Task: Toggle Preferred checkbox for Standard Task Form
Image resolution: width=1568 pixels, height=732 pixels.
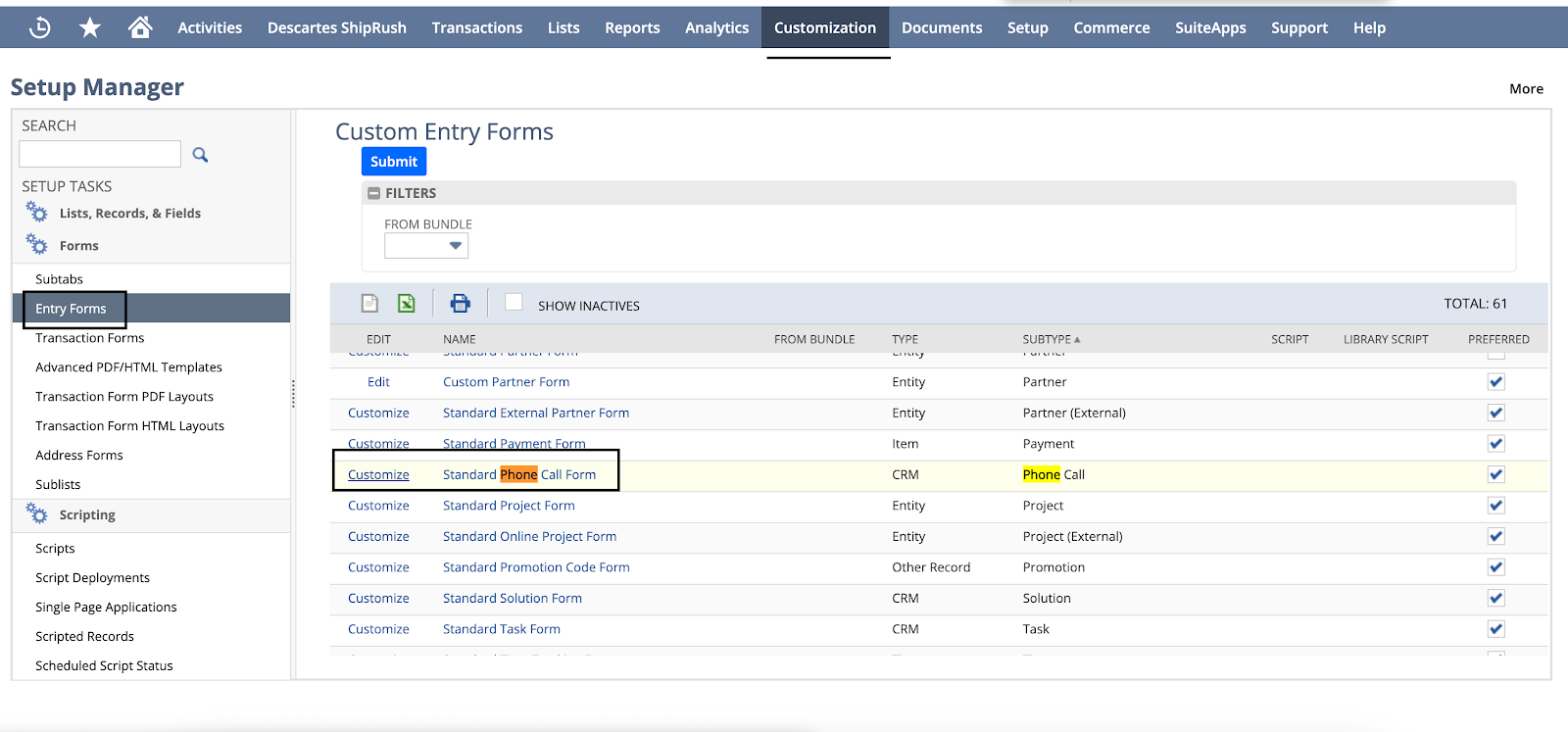Action: coord(1495,629)
